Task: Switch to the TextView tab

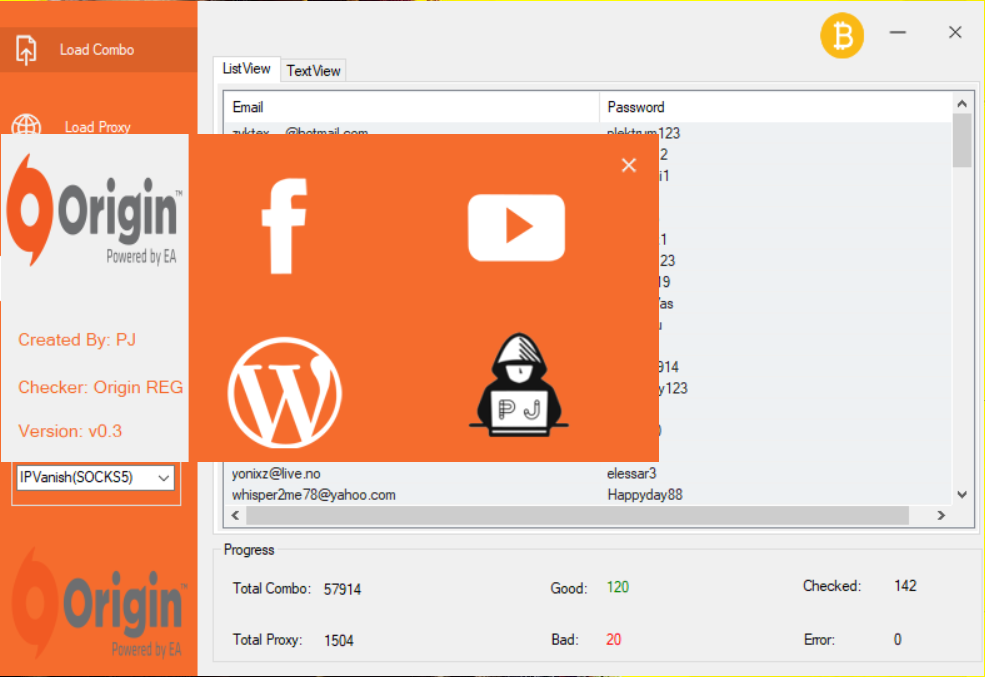Action: pos(313,71)
